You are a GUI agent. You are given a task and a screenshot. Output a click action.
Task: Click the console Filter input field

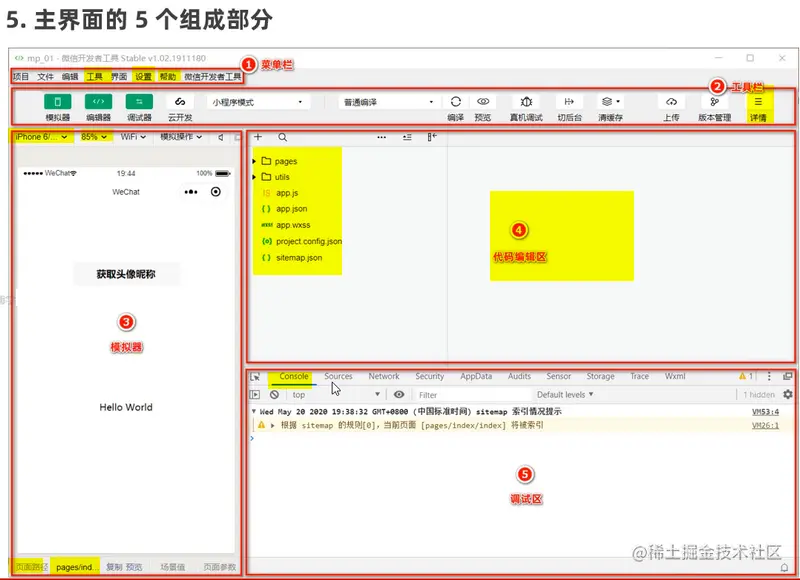472,395
